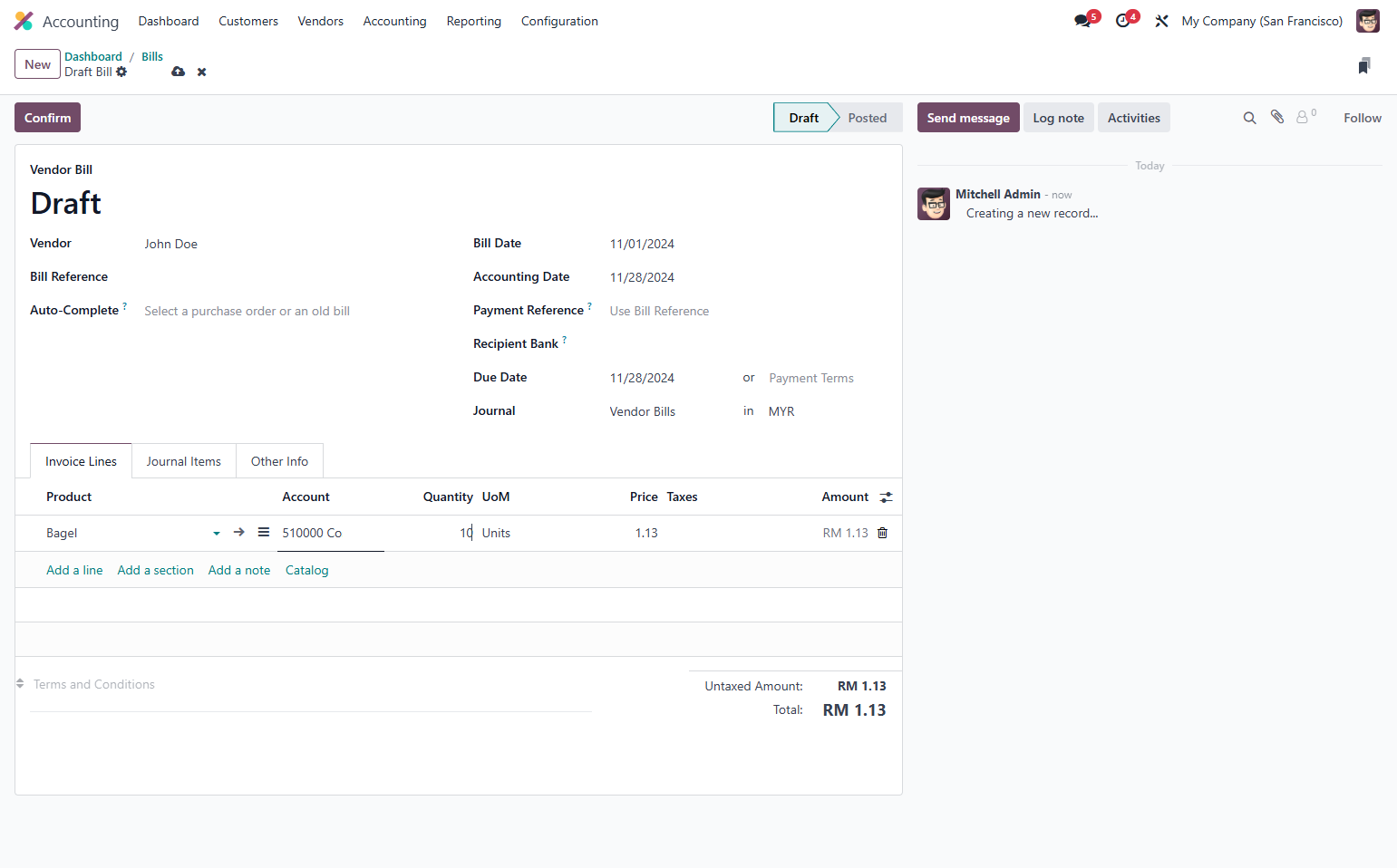This screenshot has height=868, width=1397.
Task: Click the Log note button
Action: [x=1059, y=118]
